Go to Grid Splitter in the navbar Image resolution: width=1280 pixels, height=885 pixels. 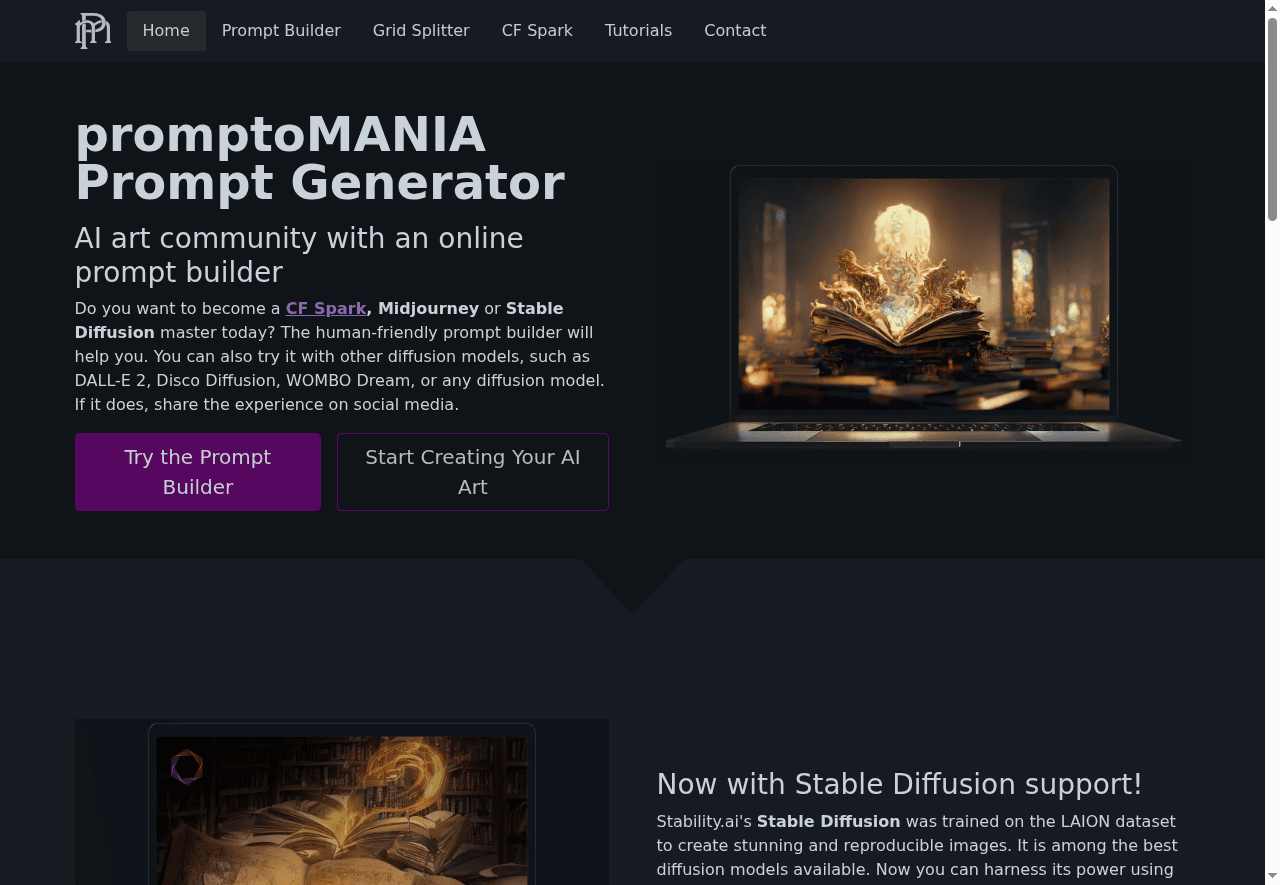coord(421,31)
